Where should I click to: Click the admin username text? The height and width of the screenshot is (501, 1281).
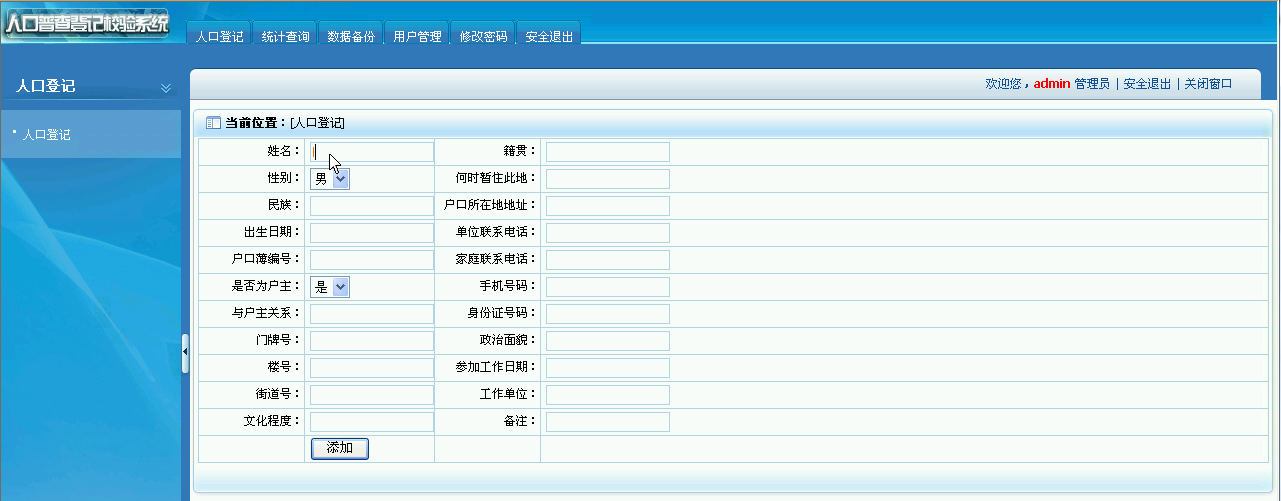pos(1052,84)
